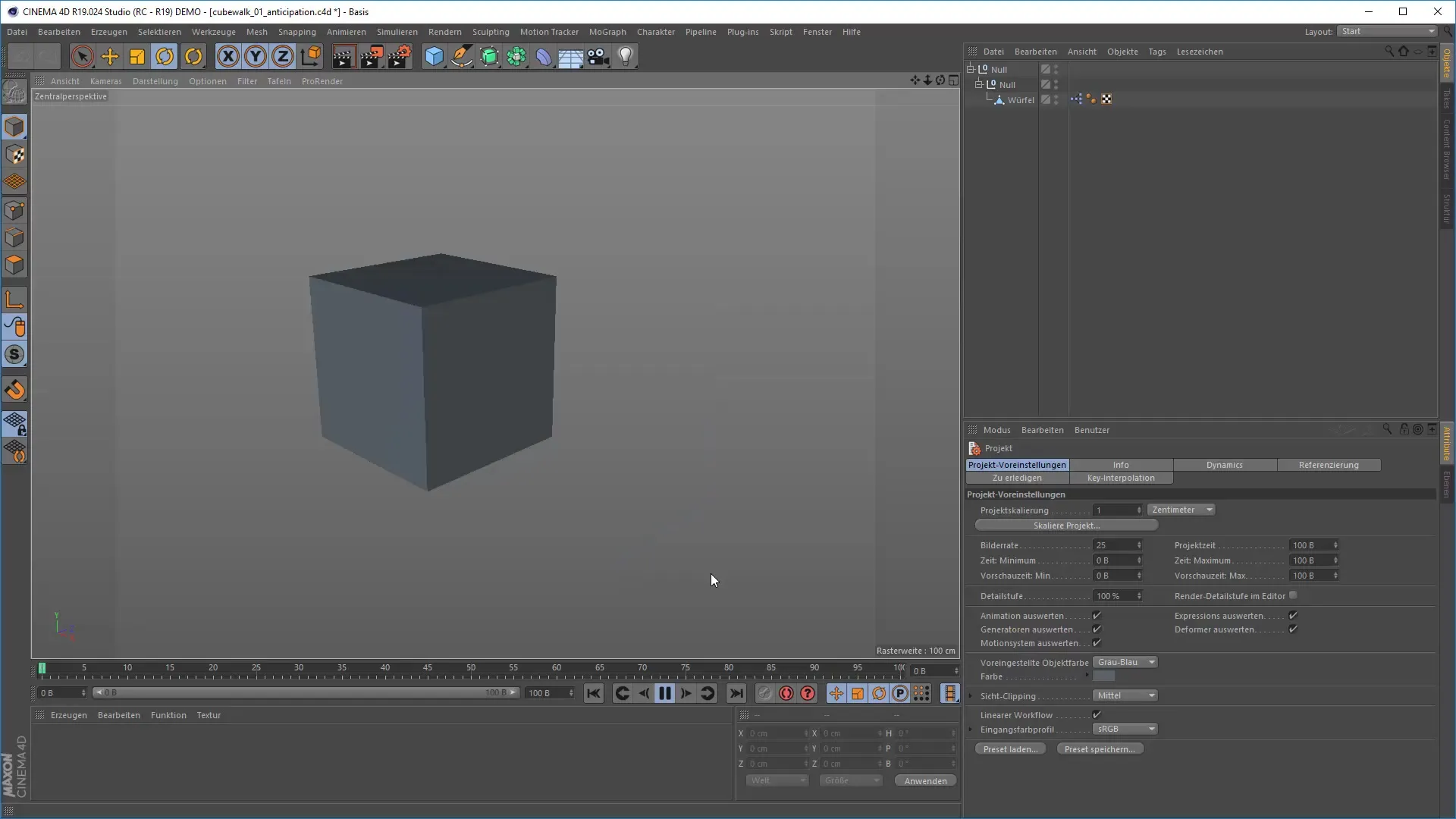Open the Simulieren menu
Viewport: 1456px width, 819px height.
click(397, 32)
